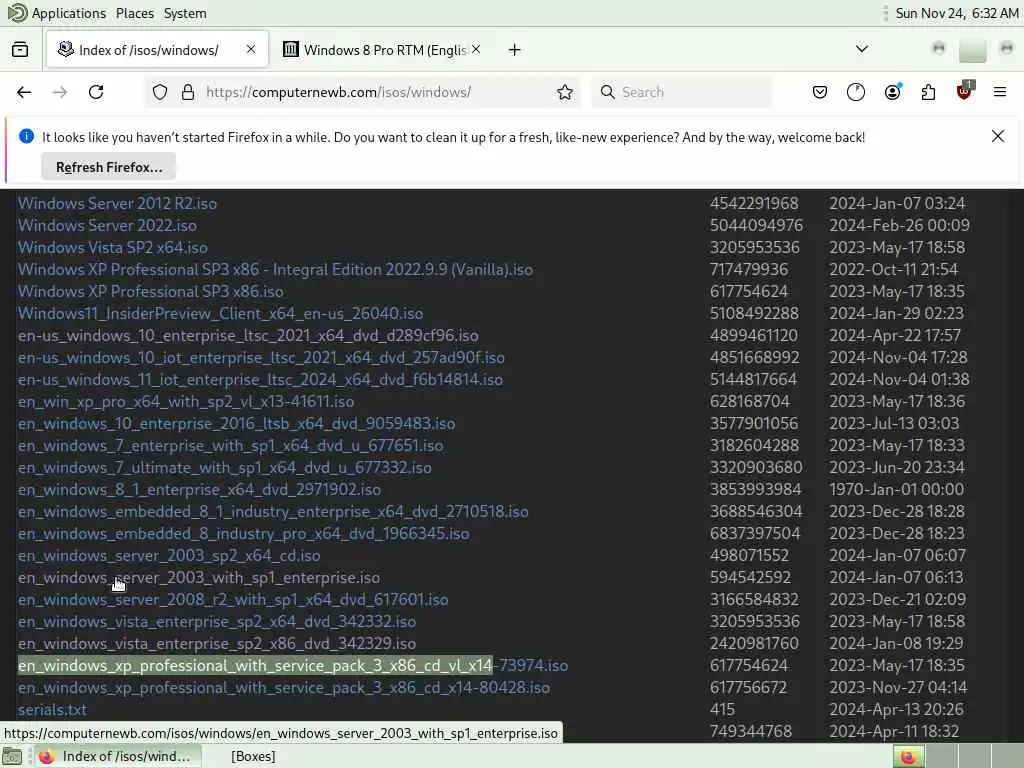The height and width of the screenshot is (768, 1024).
Task: Download en_windows_server_2003_sp2_x64_cd.iso
Action: [168, 556]
